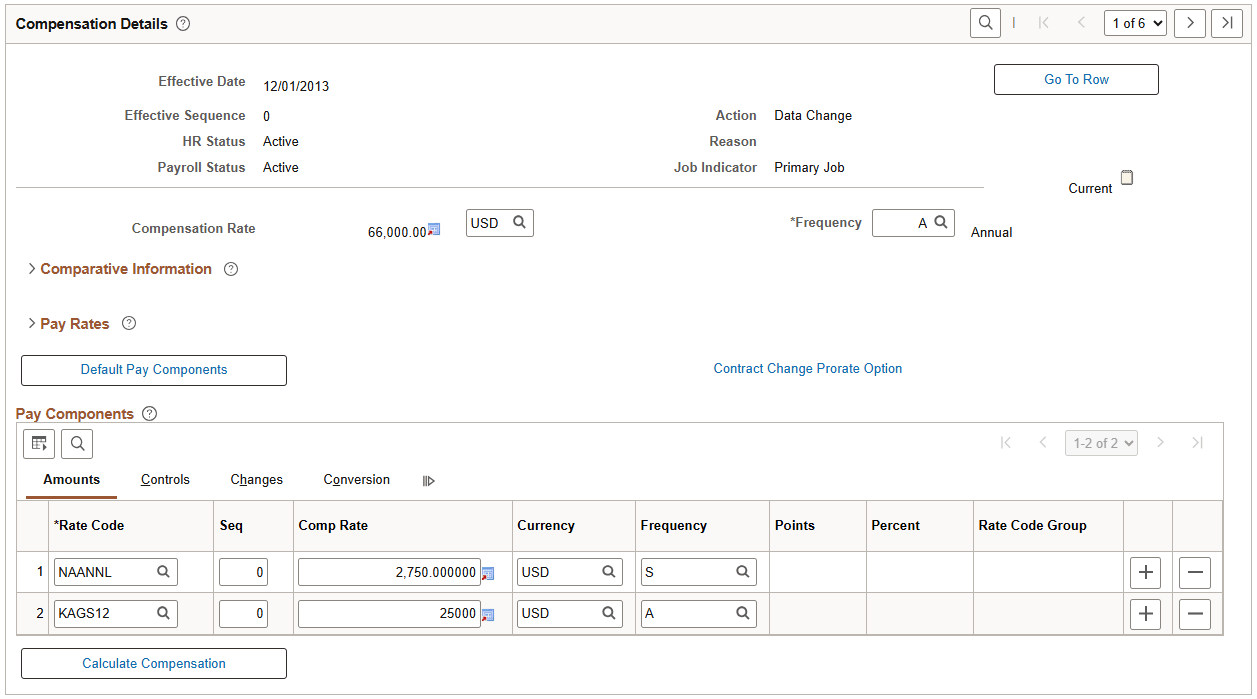
Task: Open the NAANNL rate code lookup
Action: tap(161, 571)
